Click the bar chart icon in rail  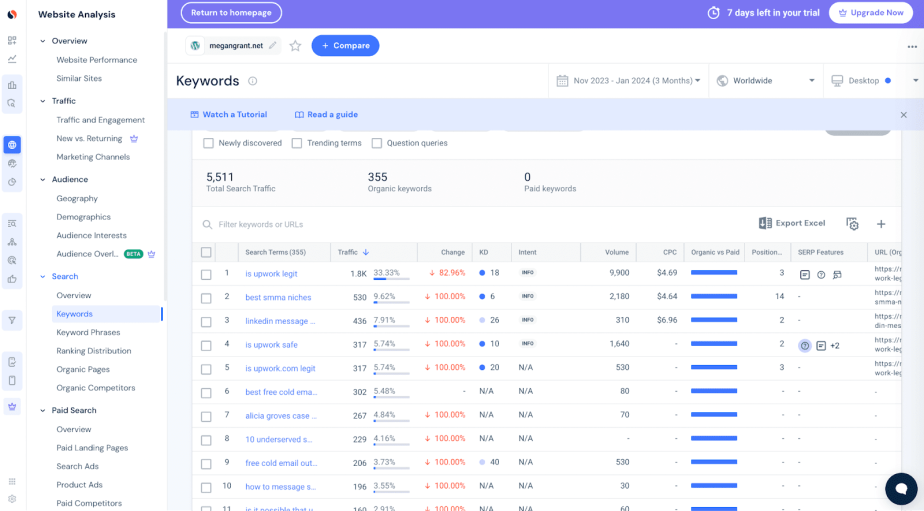pos(12,85)
